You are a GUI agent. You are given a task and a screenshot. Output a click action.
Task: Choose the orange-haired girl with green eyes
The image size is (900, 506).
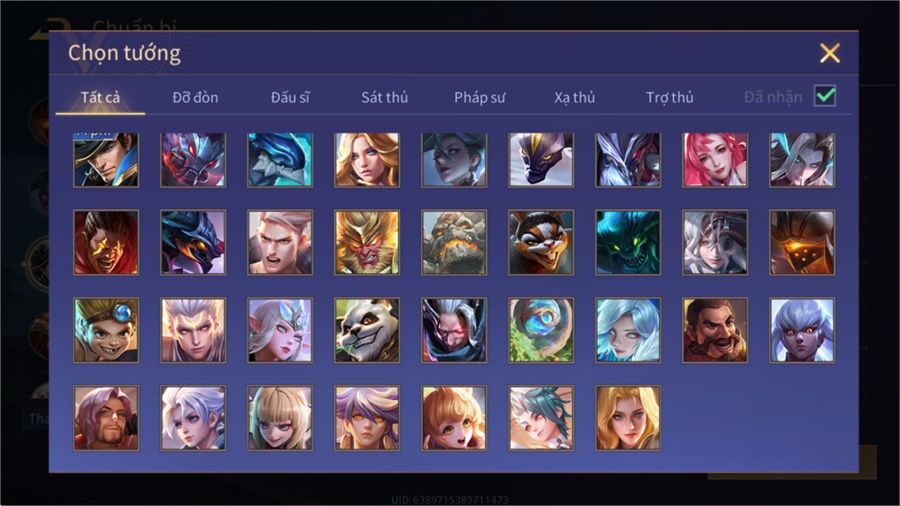pos(454,418)
